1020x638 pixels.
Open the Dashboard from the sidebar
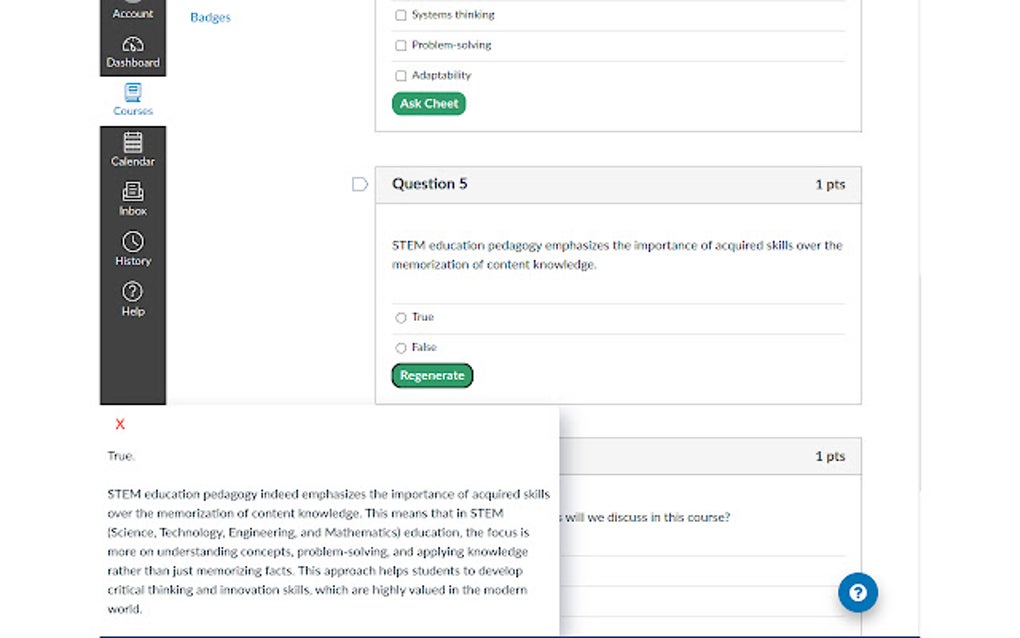pos(133,52)
